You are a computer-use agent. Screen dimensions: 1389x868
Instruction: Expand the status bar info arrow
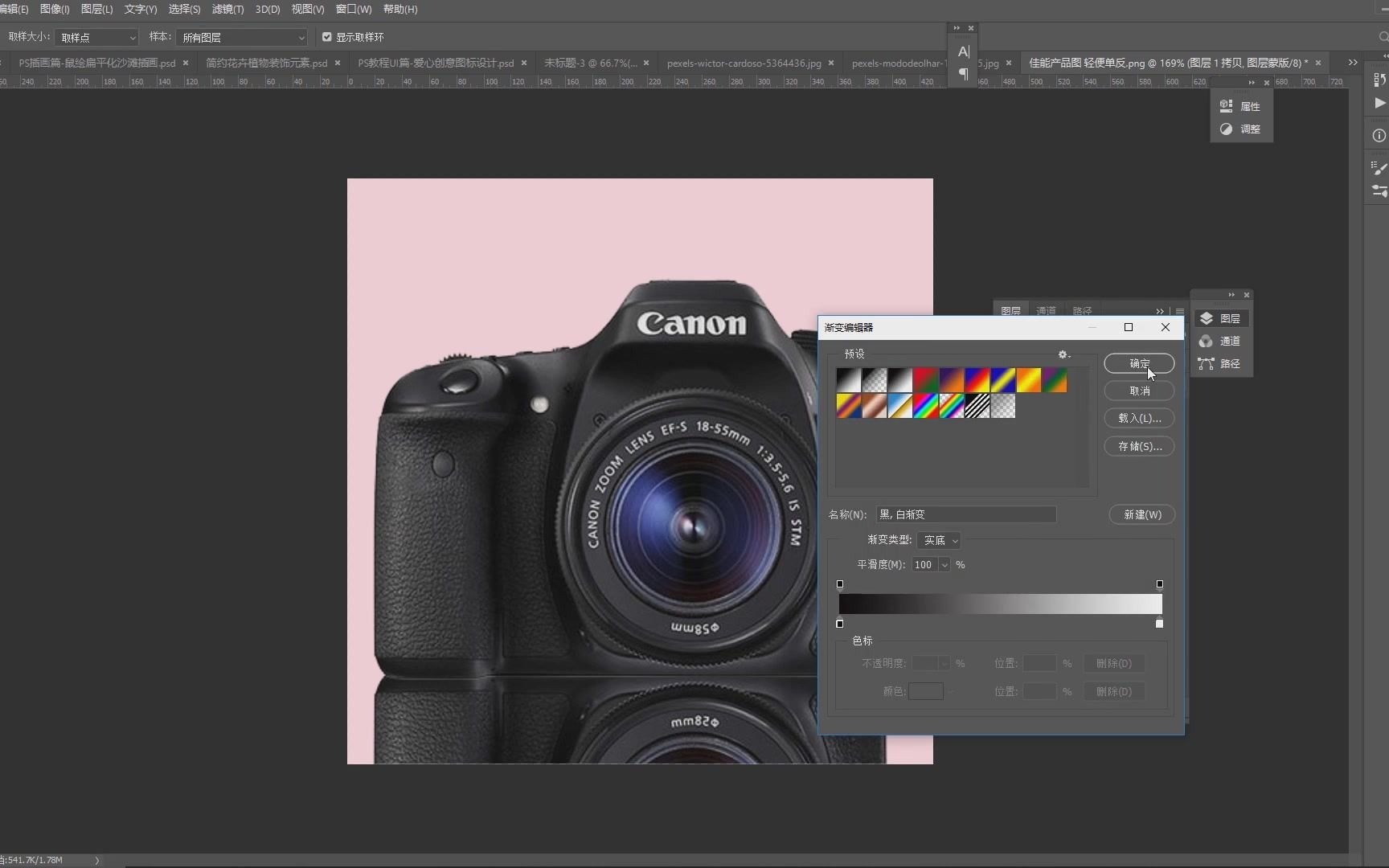[x=97, y=860]
